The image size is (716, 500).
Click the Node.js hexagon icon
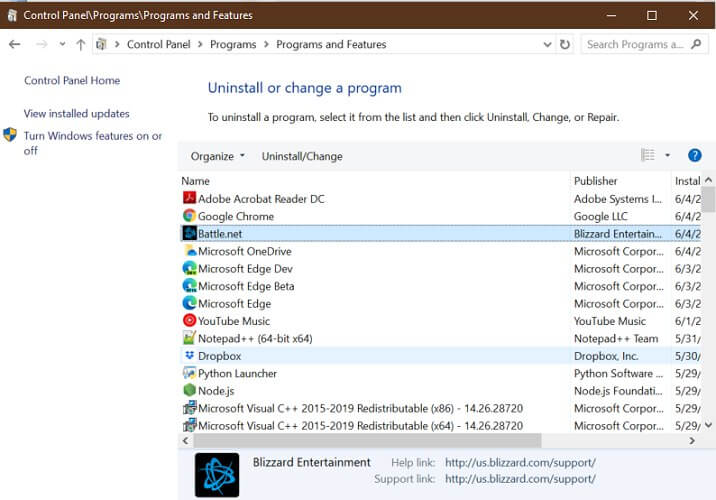click(x=189, y=390)
